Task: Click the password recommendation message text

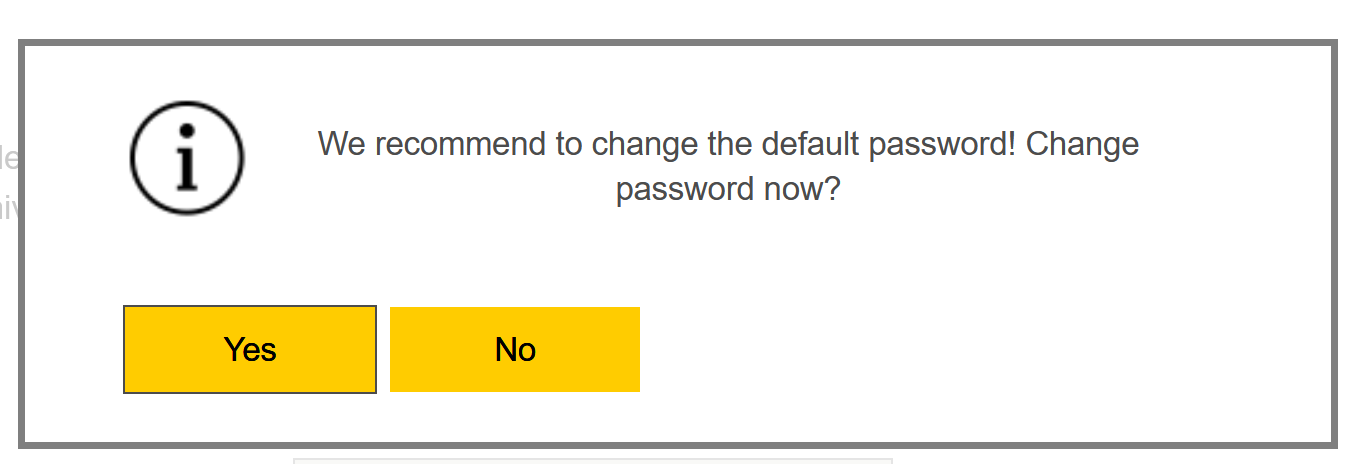Action: pos(728,166)
